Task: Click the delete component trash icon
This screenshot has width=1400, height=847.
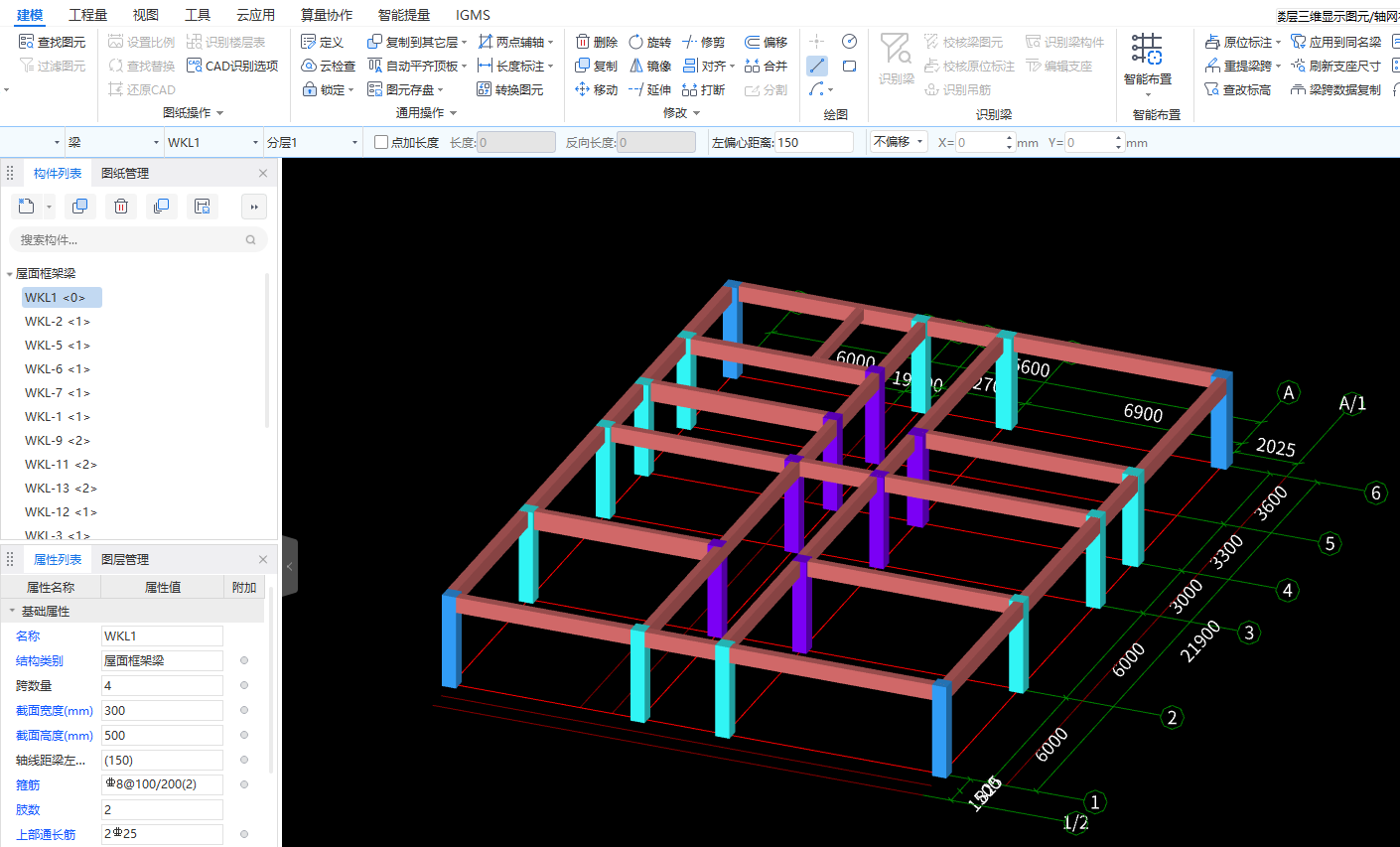Action: [121, 207]
